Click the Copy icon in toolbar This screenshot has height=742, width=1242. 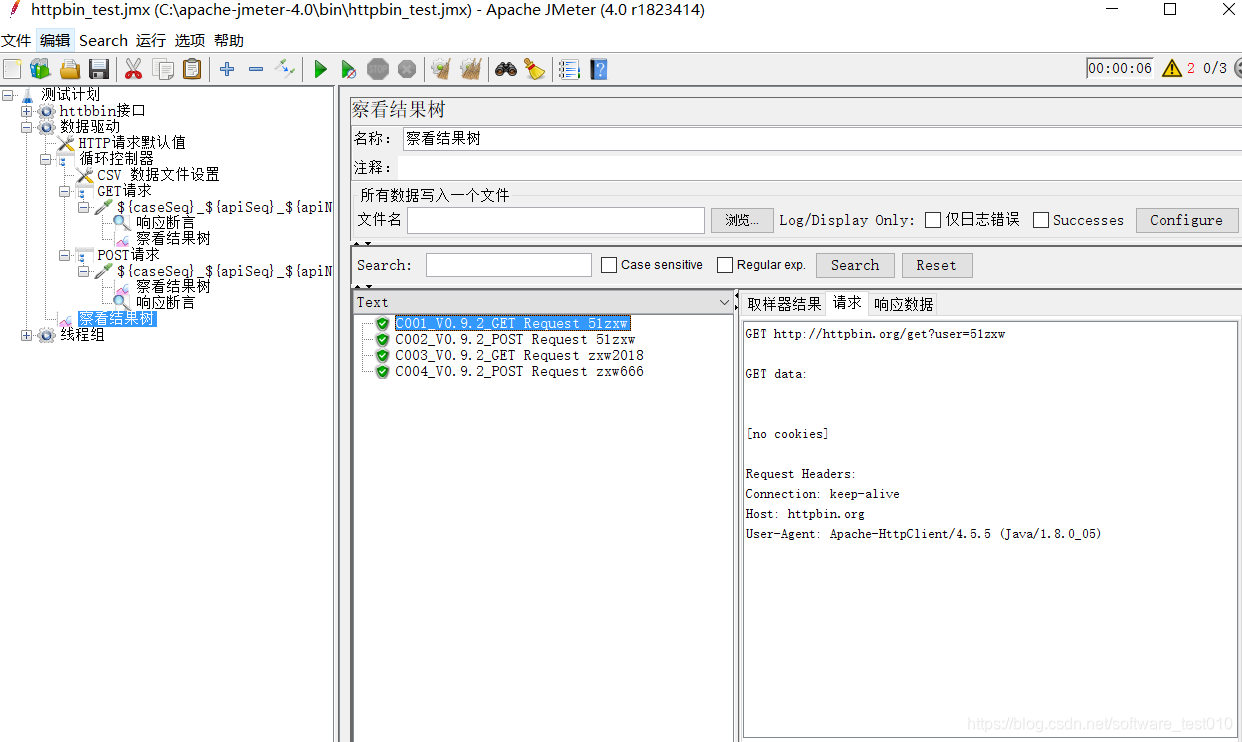(x=162, y=69)
